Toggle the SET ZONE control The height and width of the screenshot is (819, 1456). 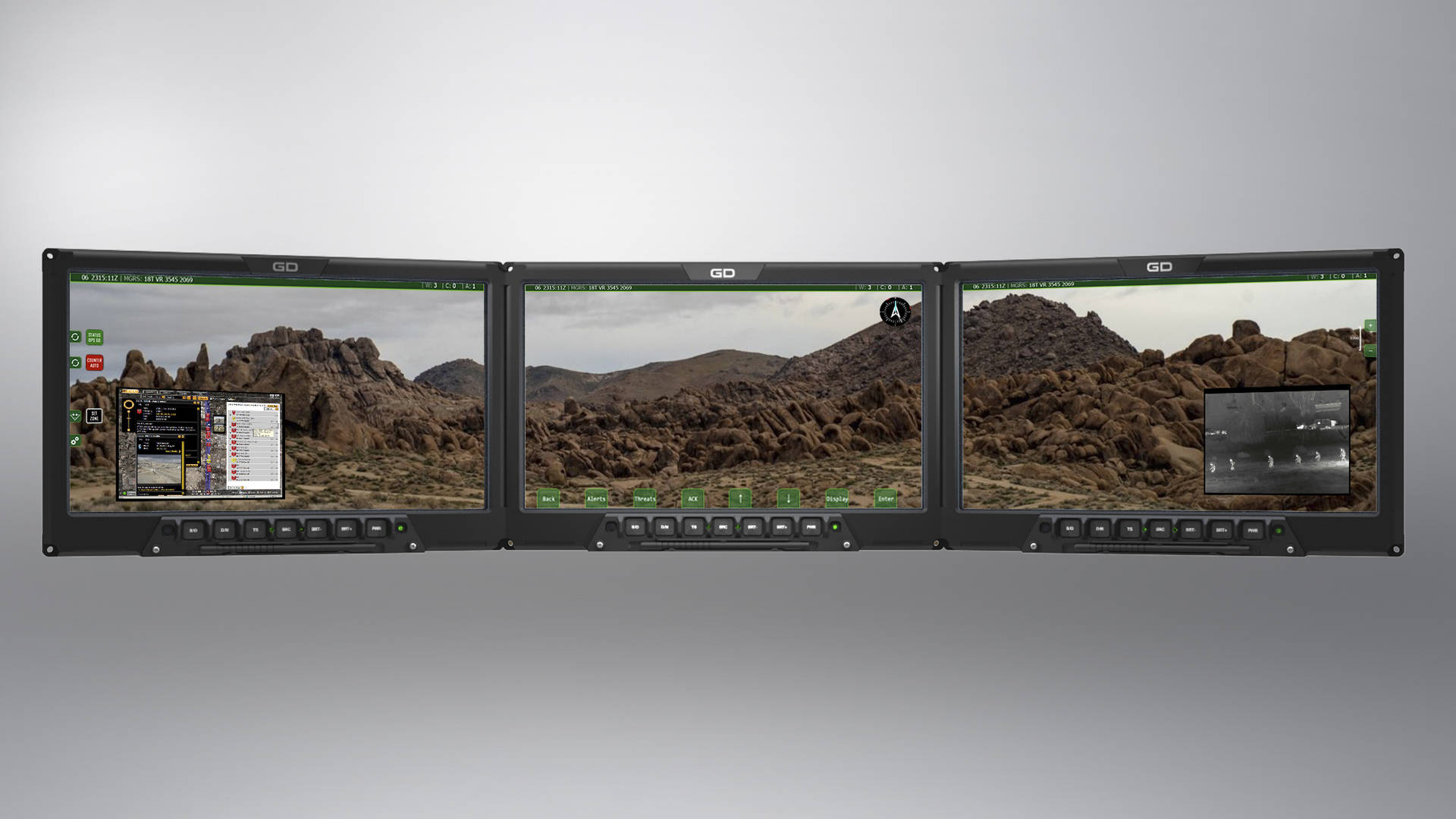tap(94, 416)
